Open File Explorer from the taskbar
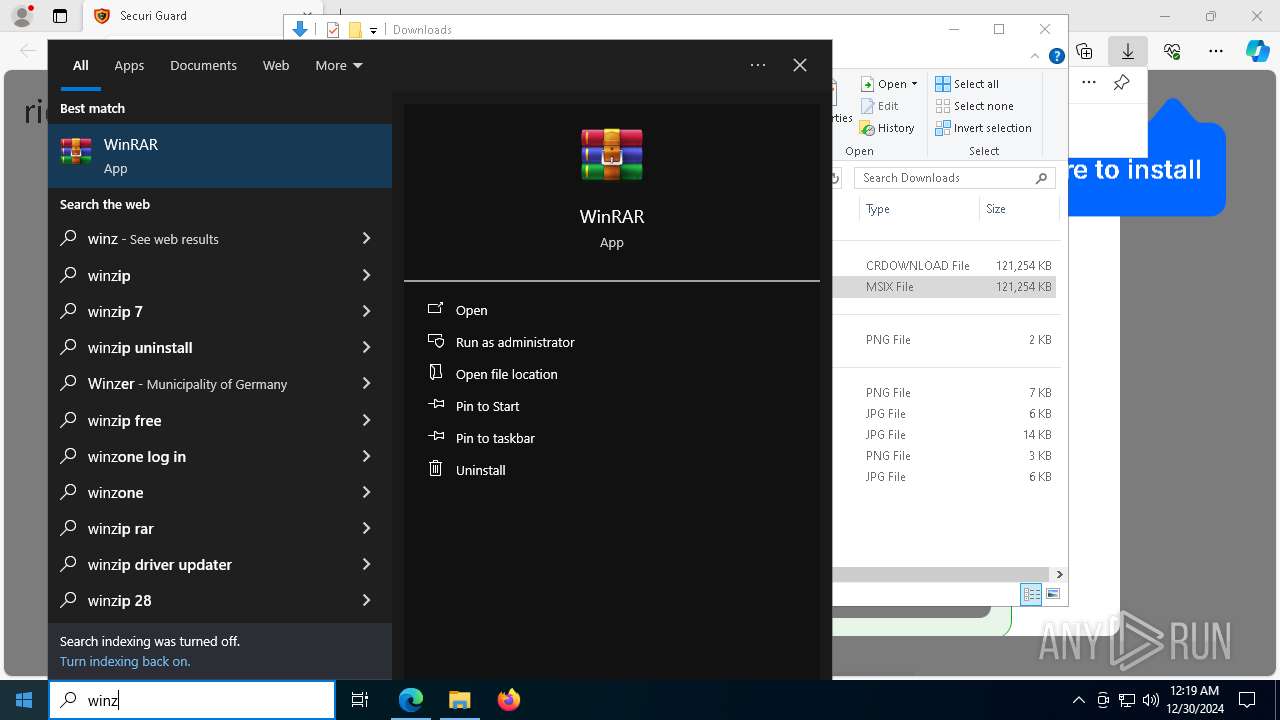 coord(459,700)
